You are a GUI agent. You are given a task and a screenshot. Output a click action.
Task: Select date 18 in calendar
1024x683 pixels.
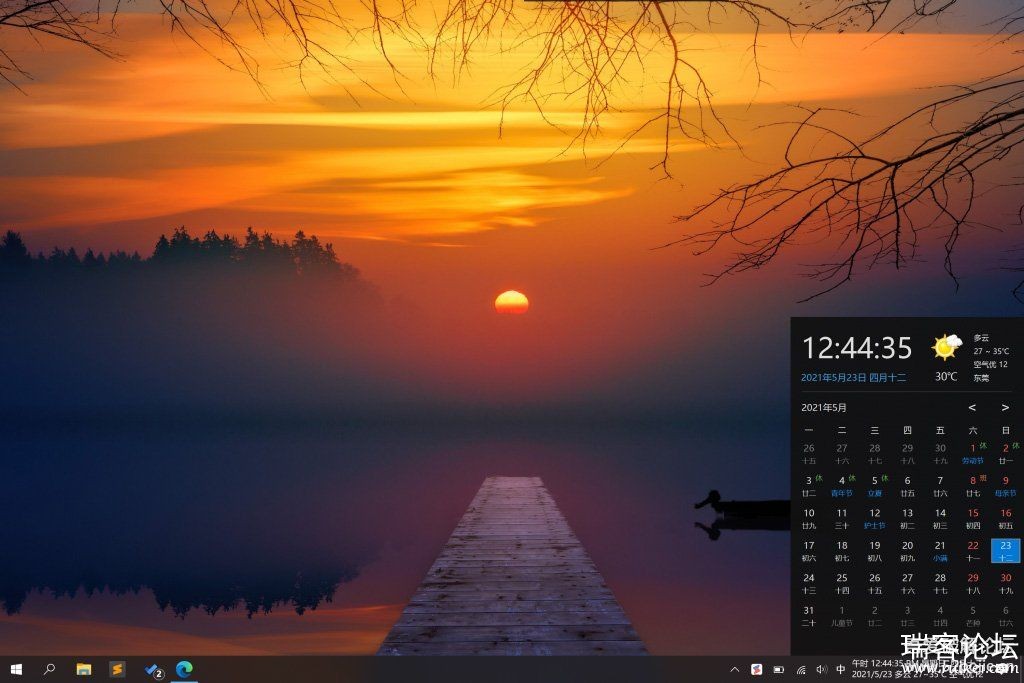[842, 550]
